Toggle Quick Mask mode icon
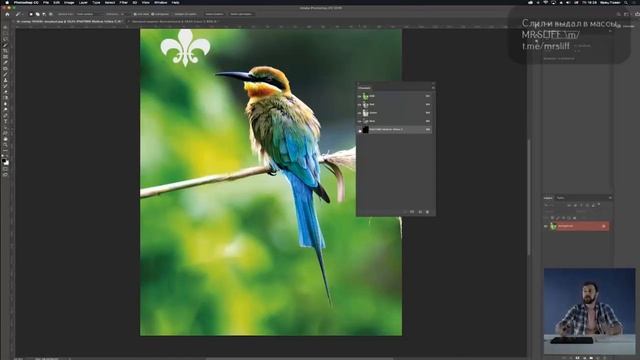640x360 pixels. (x=5, y=169)
